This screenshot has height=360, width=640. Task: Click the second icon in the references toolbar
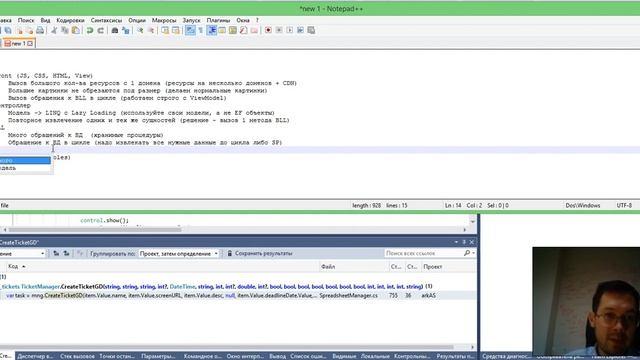(67, 253)
